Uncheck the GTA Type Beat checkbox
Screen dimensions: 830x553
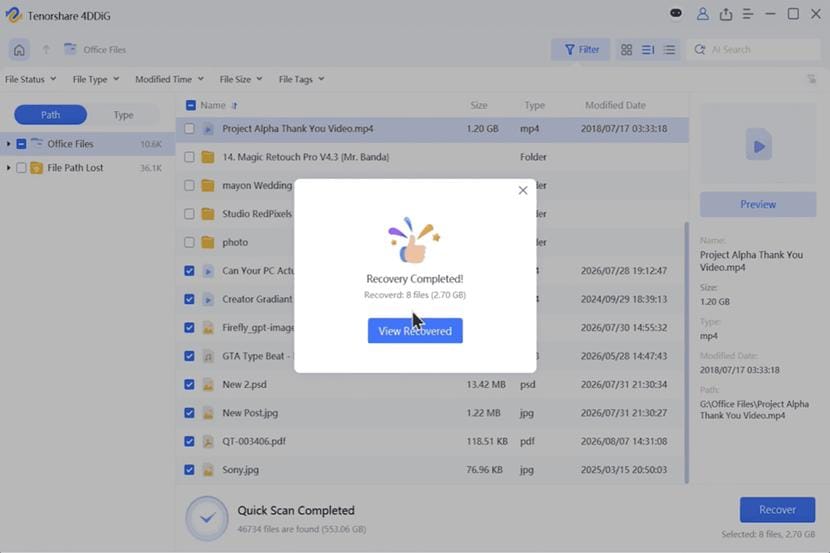tap(189, 356)
